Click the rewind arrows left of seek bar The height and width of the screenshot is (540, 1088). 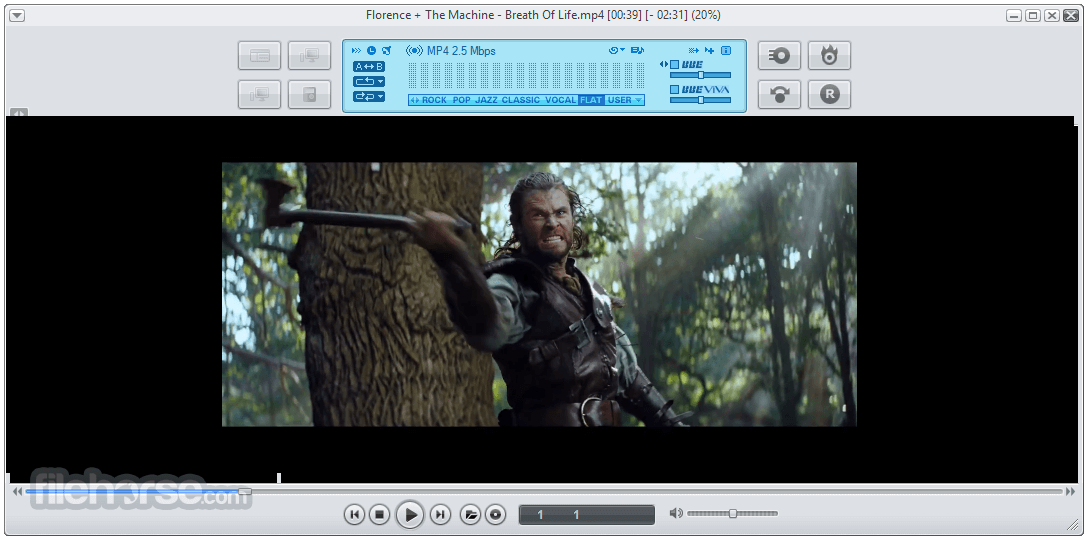pyautogui.click(x=17, y=491)
